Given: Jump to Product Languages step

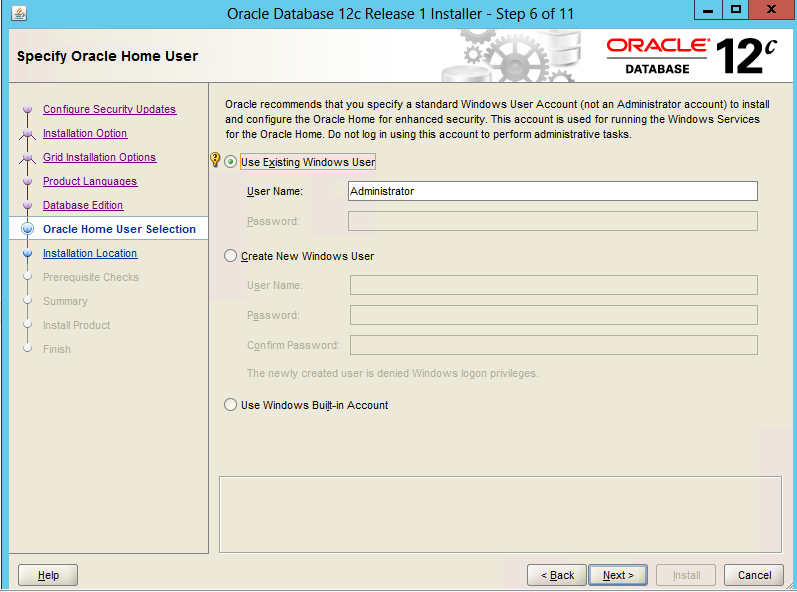Looking at the screenshot, I should (90, 182).
